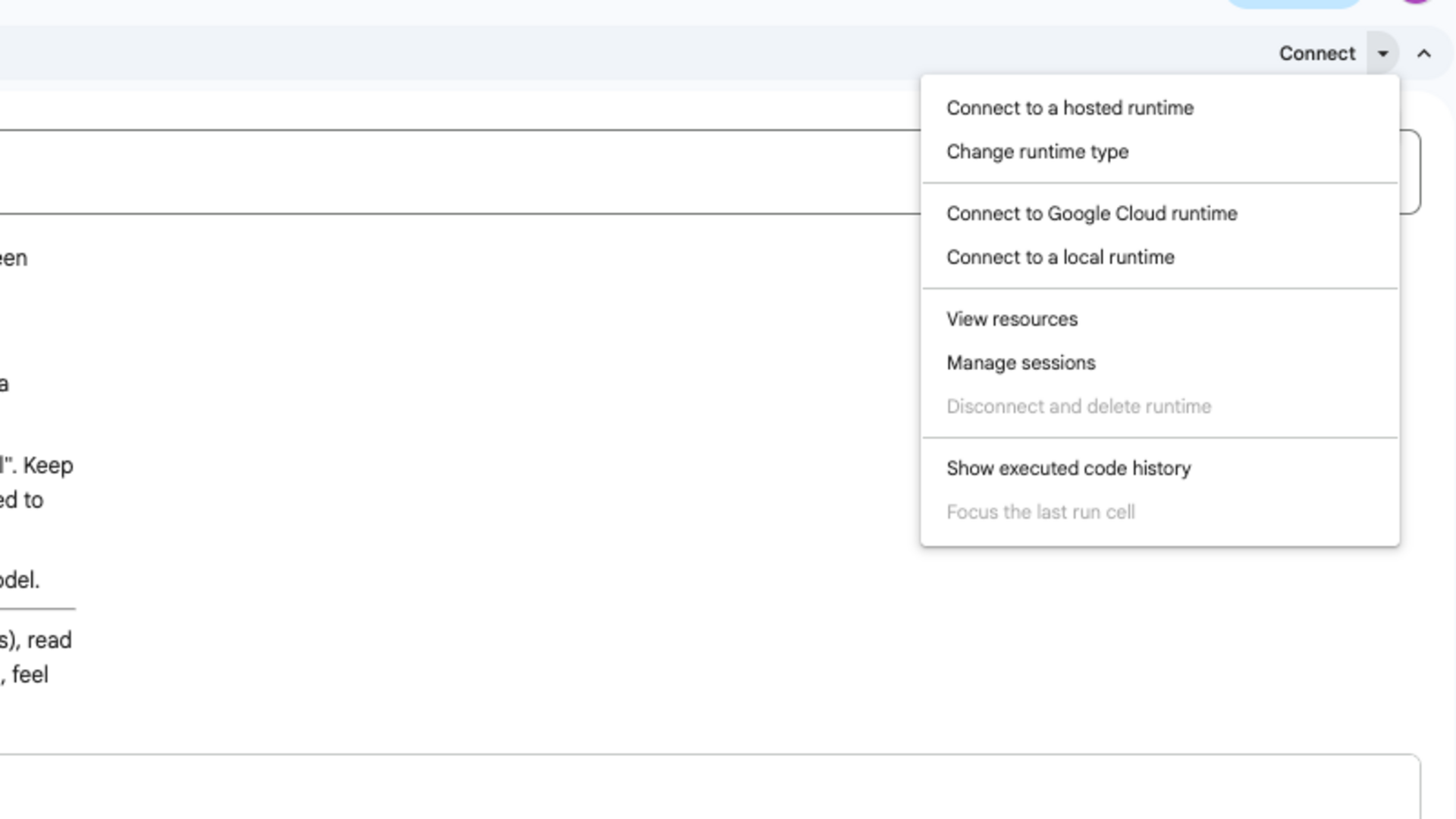Click the empty gray toolbar strip

(x=607, y=53)
